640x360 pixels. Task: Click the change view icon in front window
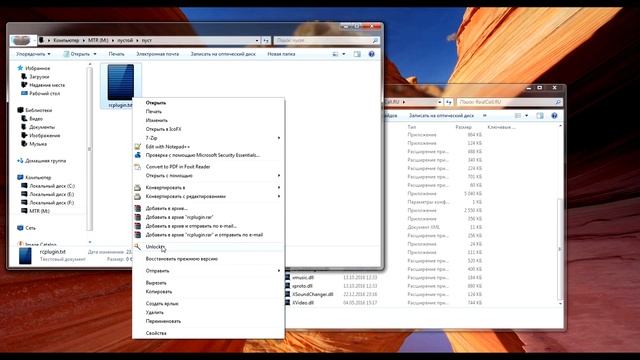[336, 54]
